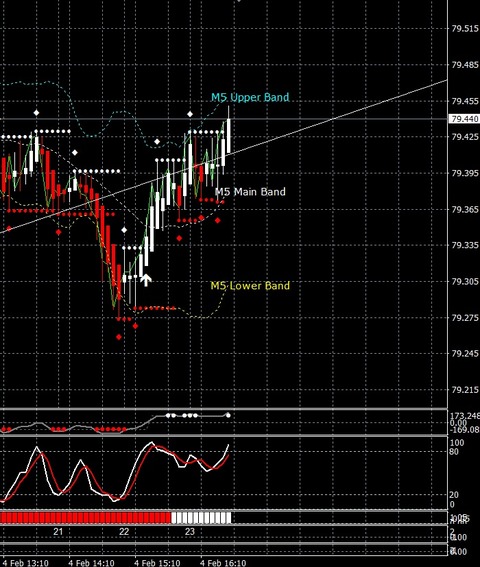480x567 pixels.
Task: Click the 79.215 price axis label
Action: pyautogui.click(x=465, y=390)
